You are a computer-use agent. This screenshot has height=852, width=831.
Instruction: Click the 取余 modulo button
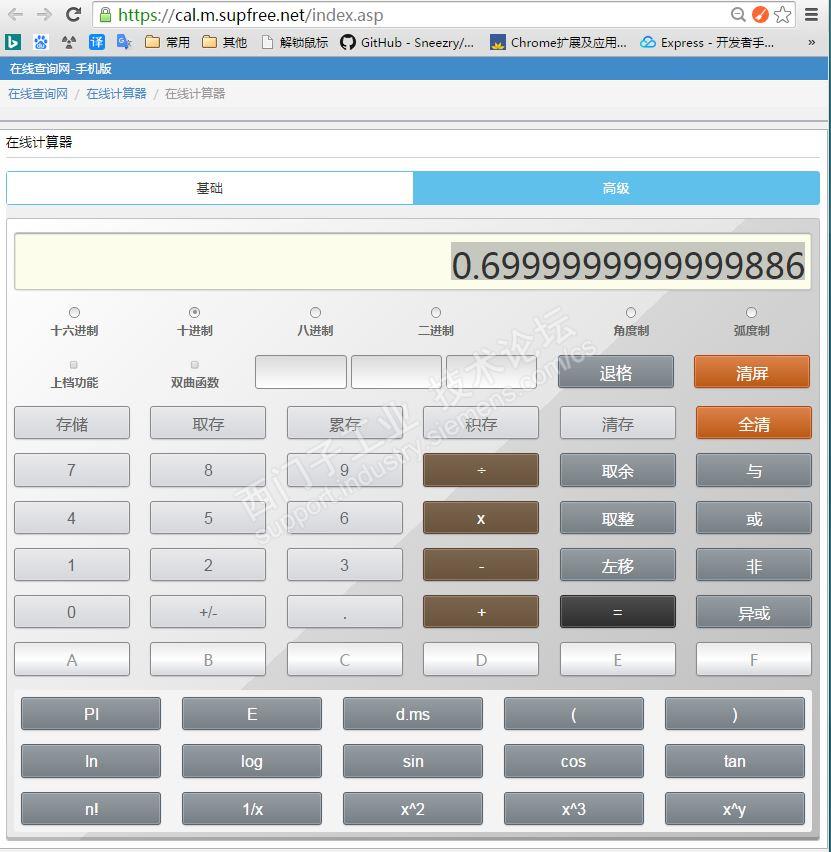click(618, 471)
